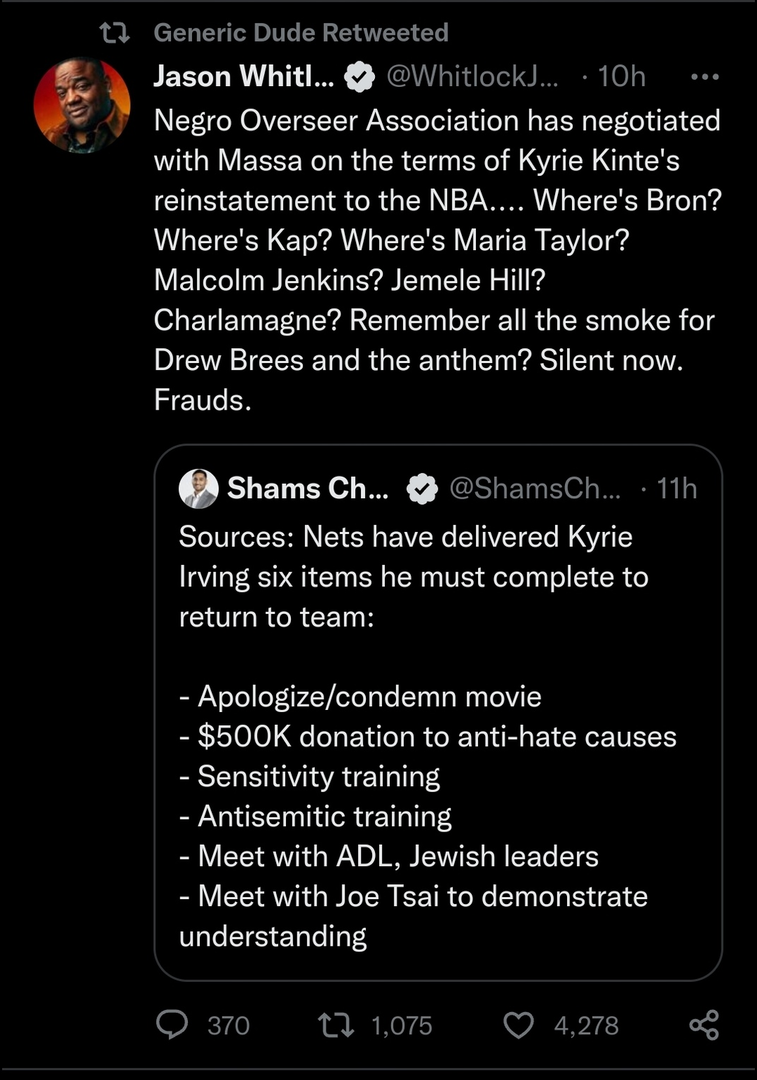Screen dimensions: 757x1080
Task: Open the three-dot more options menu
Action: point(705,76)
